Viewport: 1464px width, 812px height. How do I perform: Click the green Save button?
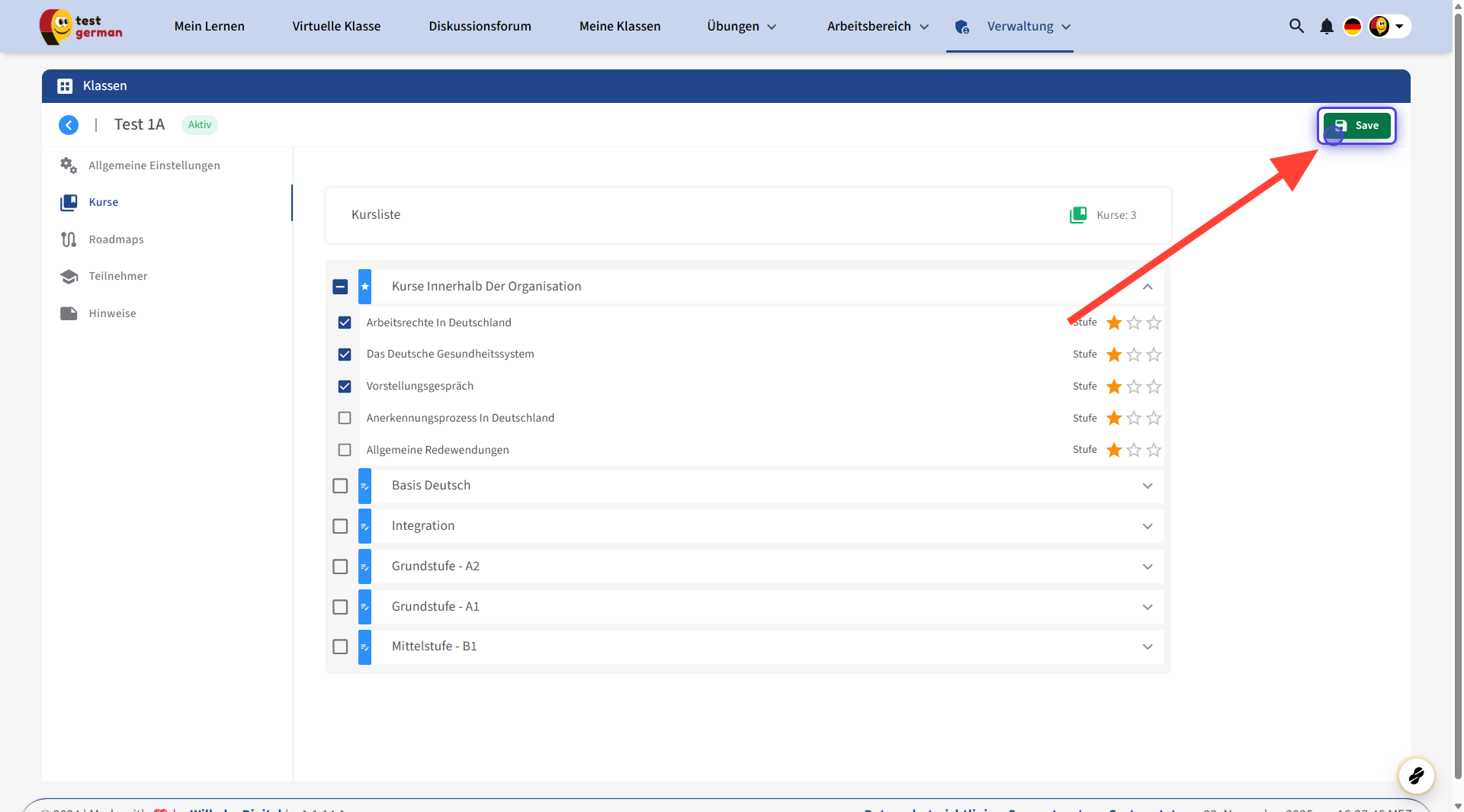tap(1357, 126)
